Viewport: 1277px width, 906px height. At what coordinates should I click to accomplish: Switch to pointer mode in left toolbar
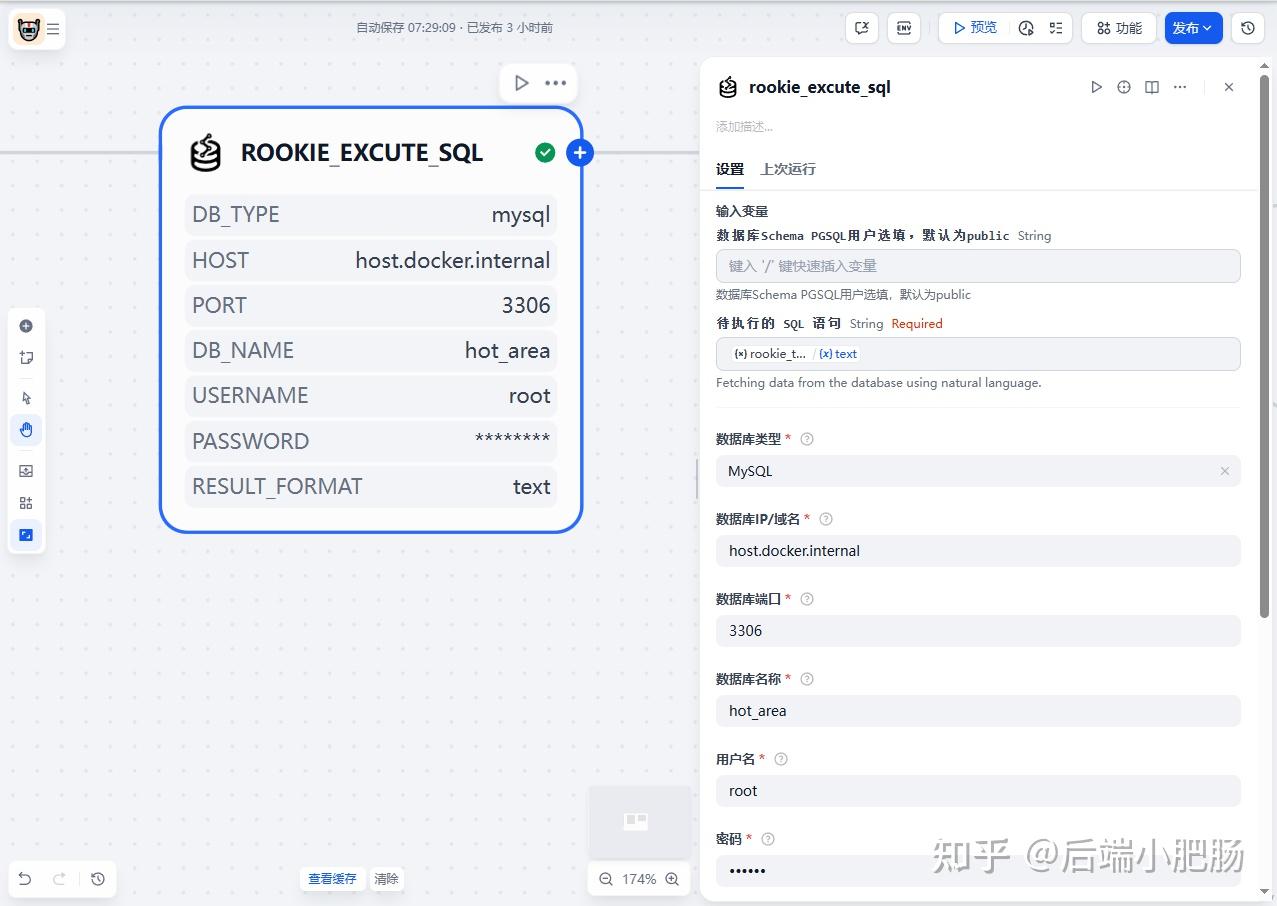tap(26, 398)
